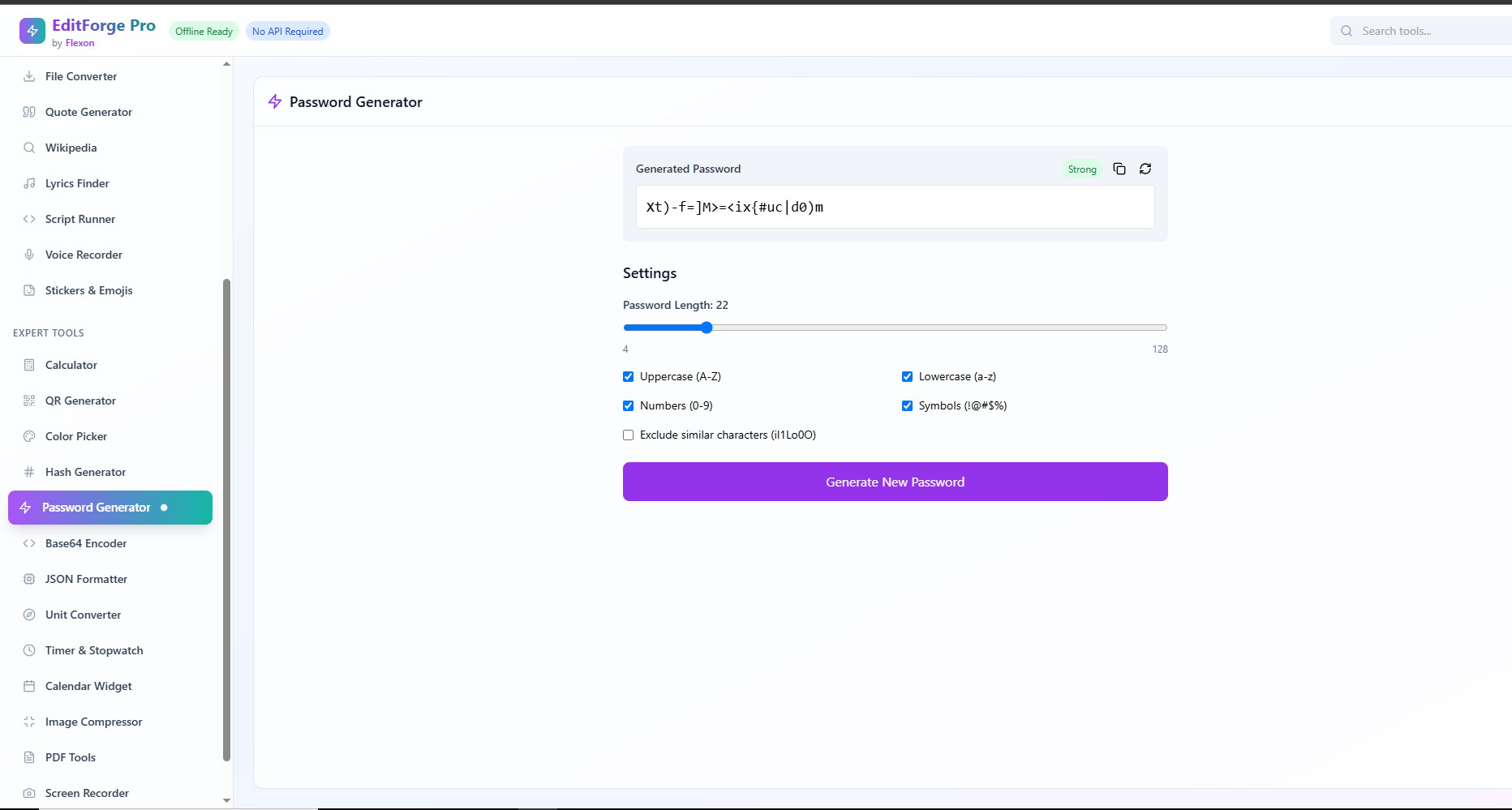Click the Base64 Encoder brackets icon
The width and height of the screenshot is (1512, 810).
pyautogui.click(x=29, y=543)
